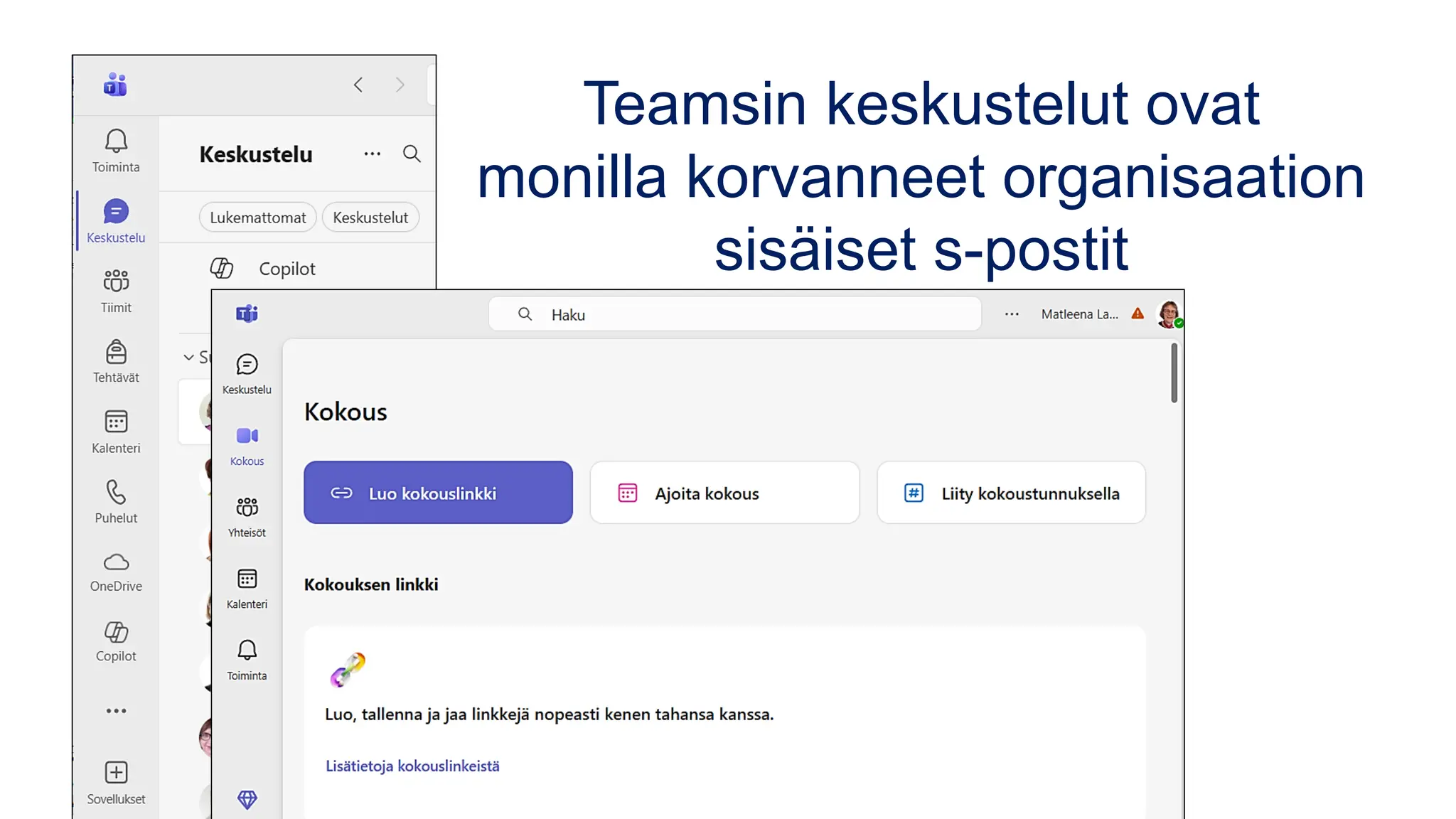The height and width of the screenshot is (819, 1456).
Task: Filter by Keskustelut chip
Action: click(x=370, y=218)
